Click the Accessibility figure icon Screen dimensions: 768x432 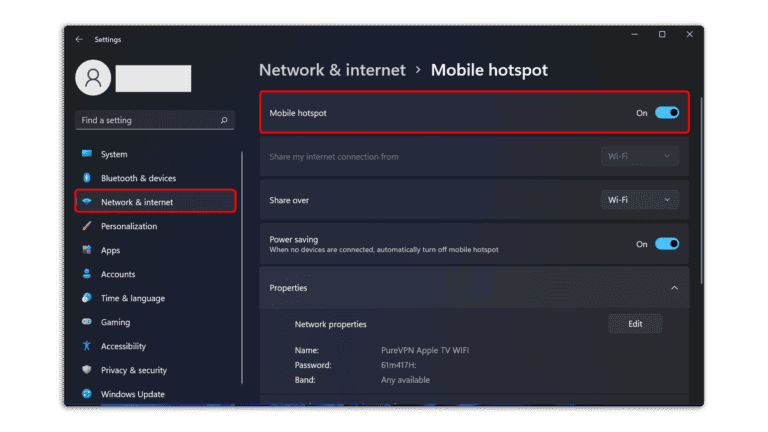[x=87, y=346]
